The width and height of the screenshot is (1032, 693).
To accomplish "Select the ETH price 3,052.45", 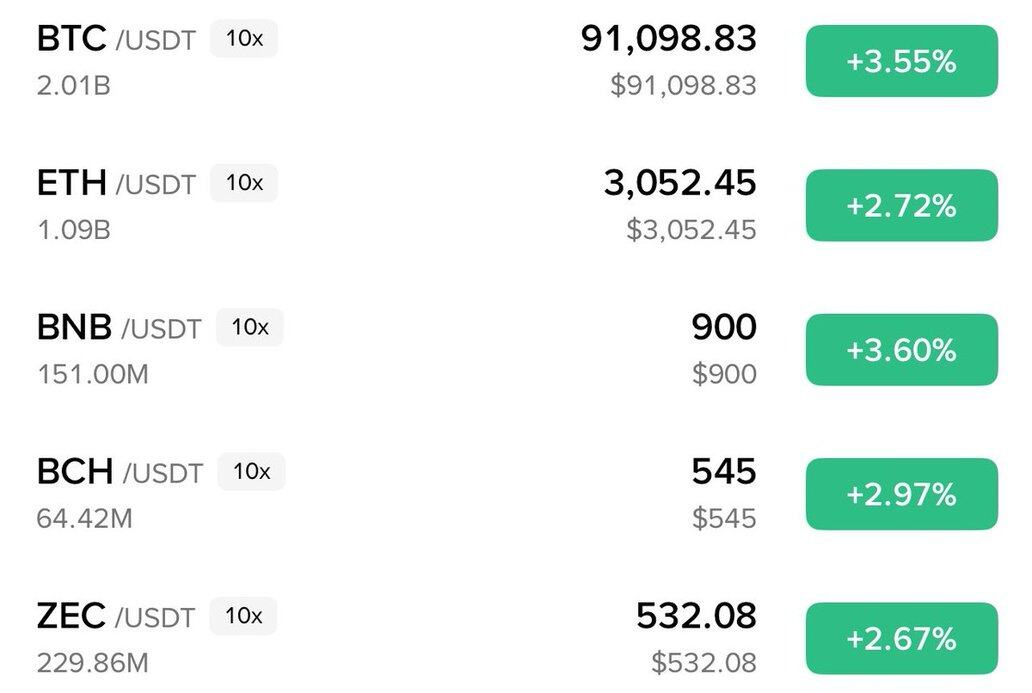I will 680,183.
